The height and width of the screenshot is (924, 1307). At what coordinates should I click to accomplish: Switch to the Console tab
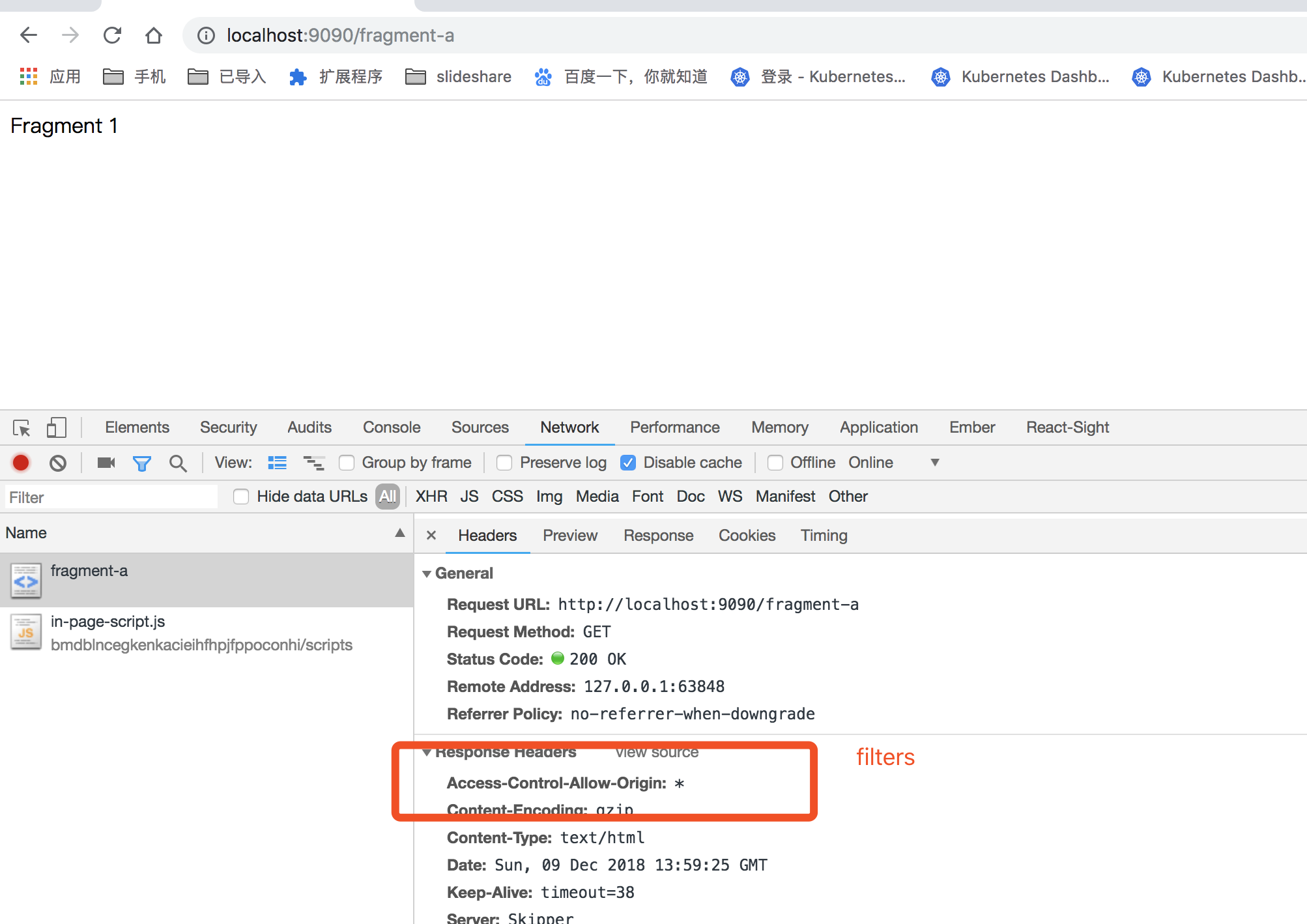click(391, 427)
